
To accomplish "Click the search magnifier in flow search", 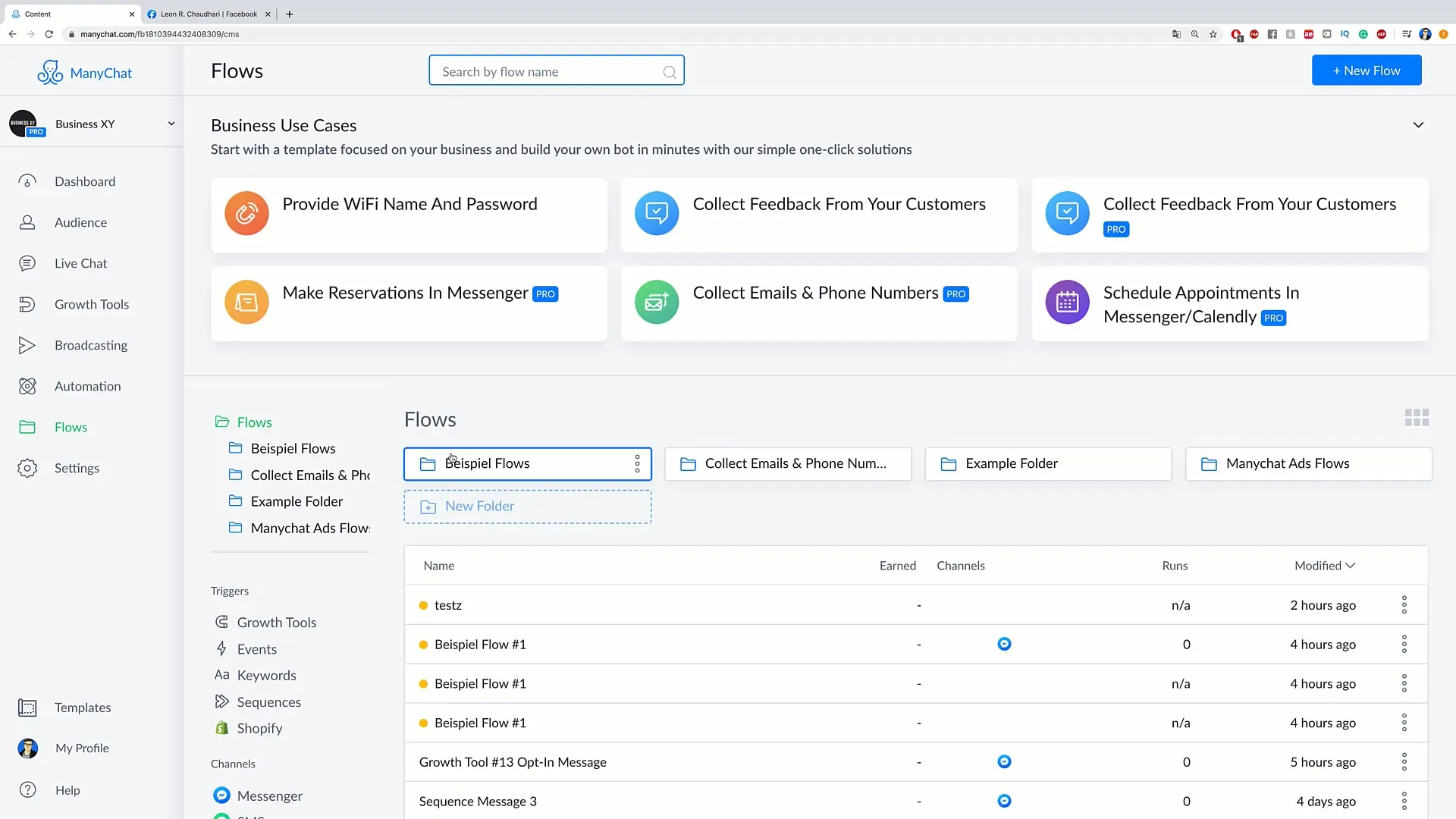I will pyautogui.click(x=670, y=72).
